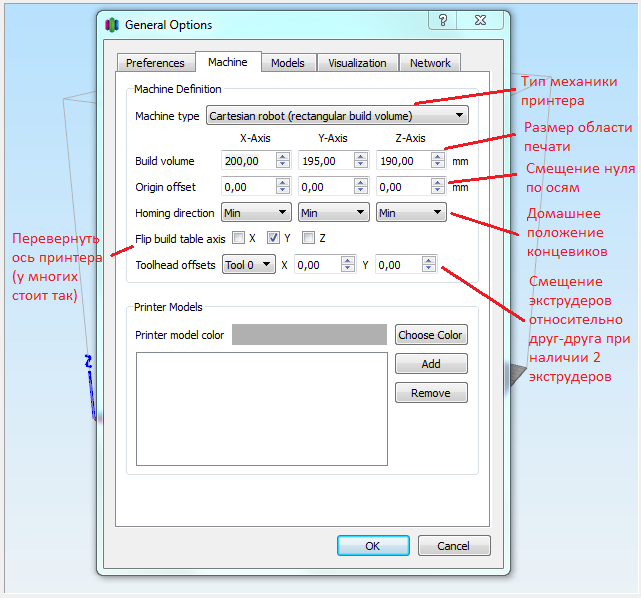Uncheck the Y flip build table axis
The width and height of the screenshot is (641, 598).
pos(273,238)
